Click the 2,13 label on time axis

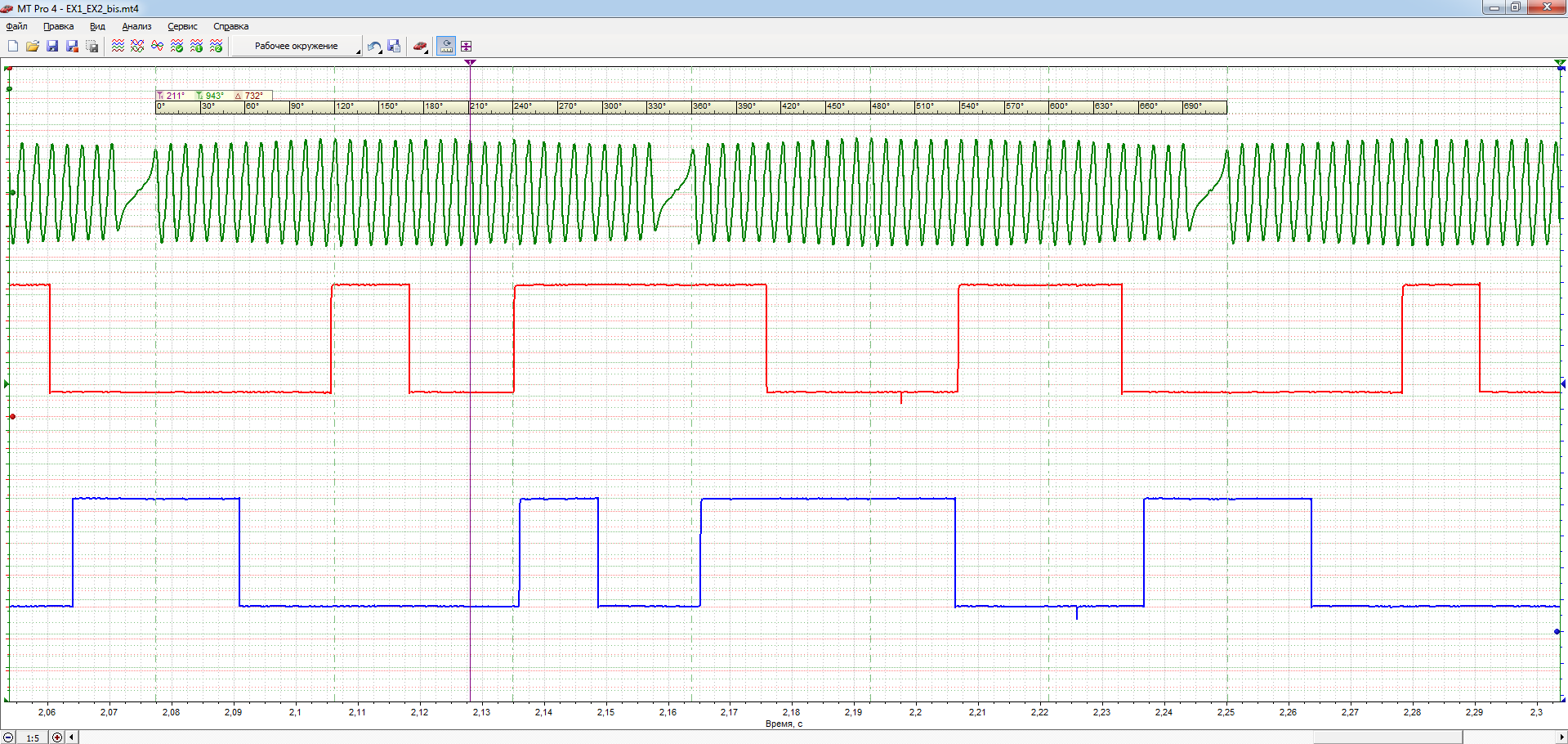481,712
